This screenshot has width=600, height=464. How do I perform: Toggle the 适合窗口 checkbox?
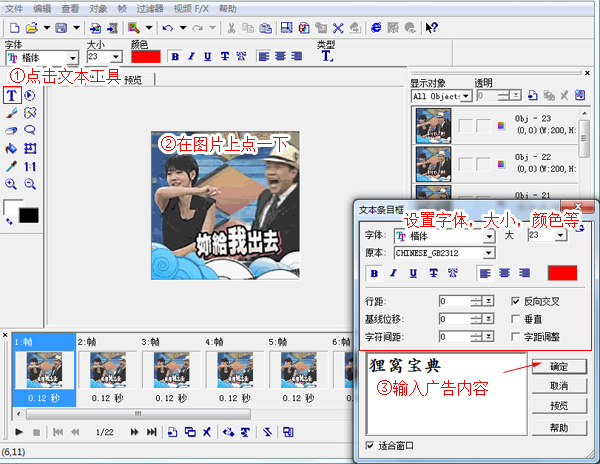coord(370,445)
